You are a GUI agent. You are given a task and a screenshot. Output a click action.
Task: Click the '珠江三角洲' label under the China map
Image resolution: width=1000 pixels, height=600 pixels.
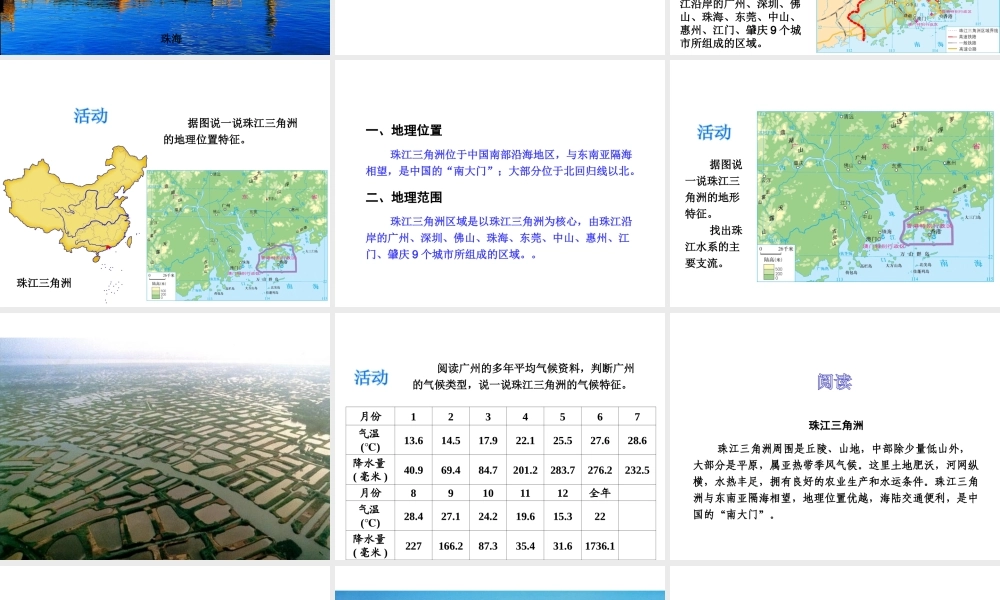(x=44, y=283)
